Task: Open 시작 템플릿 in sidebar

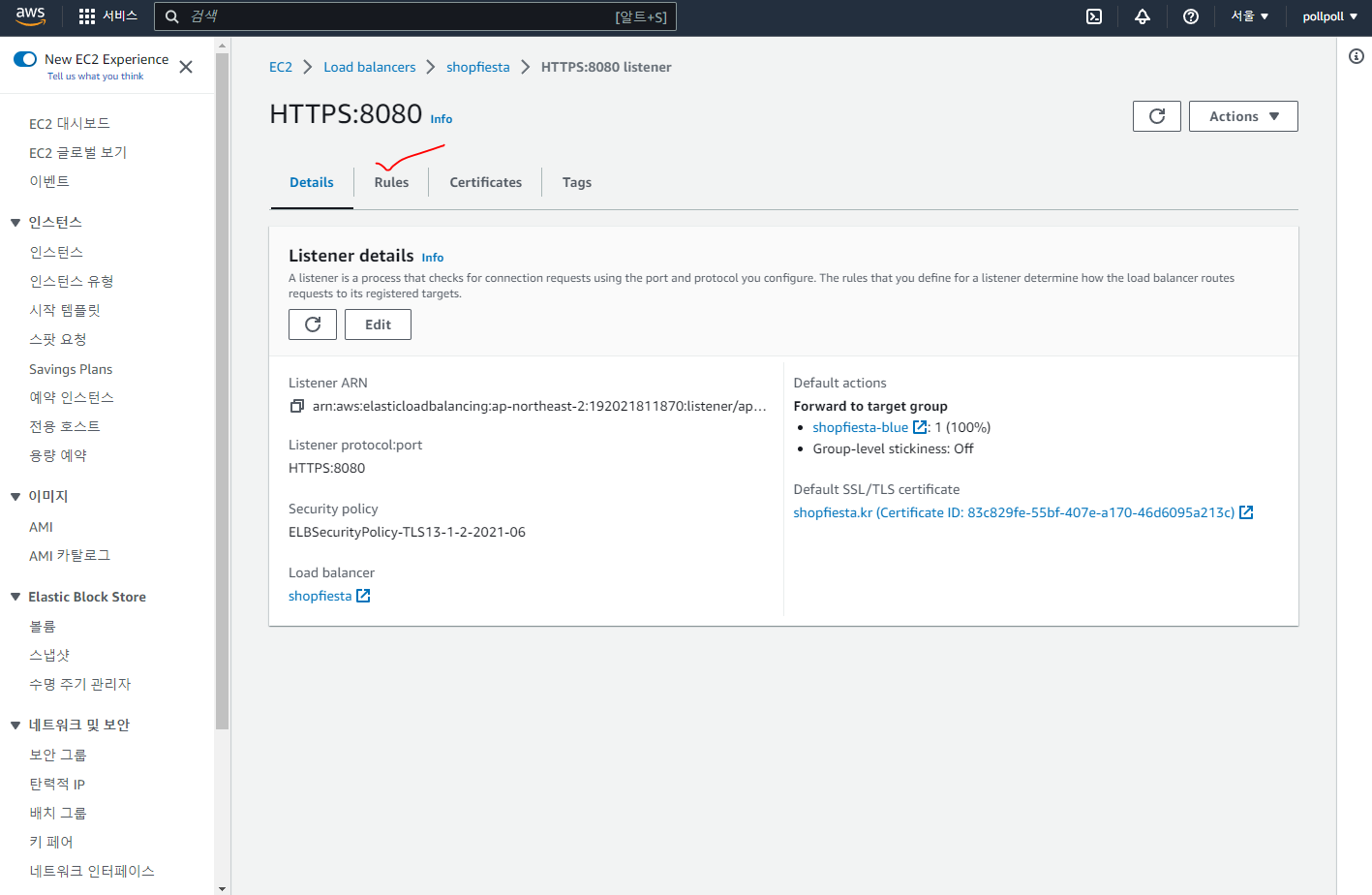Action: [65, 311]
